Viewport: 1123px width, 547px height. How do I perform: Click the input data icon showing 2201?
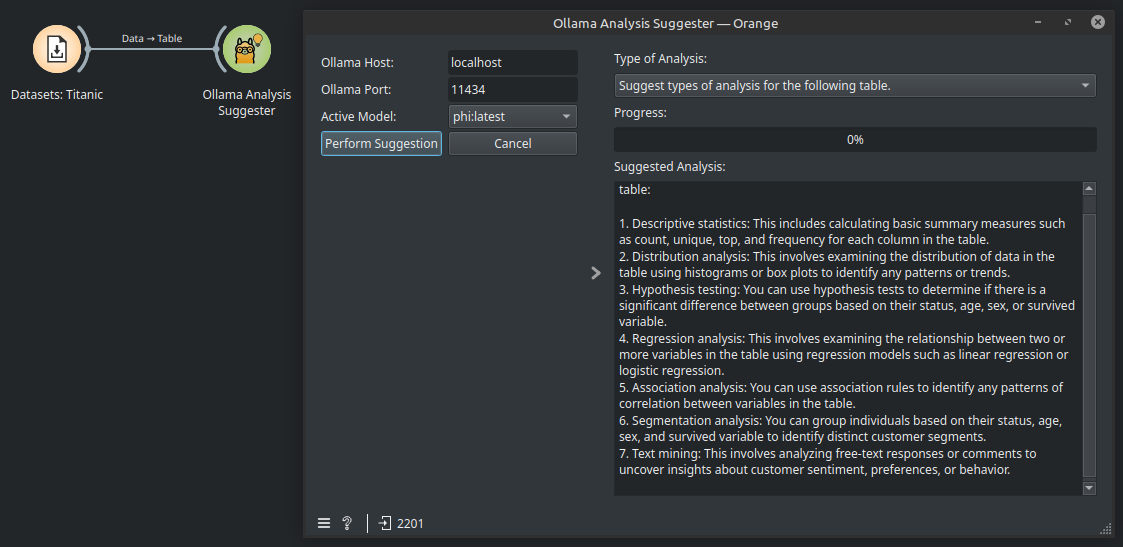click(385, 523)
